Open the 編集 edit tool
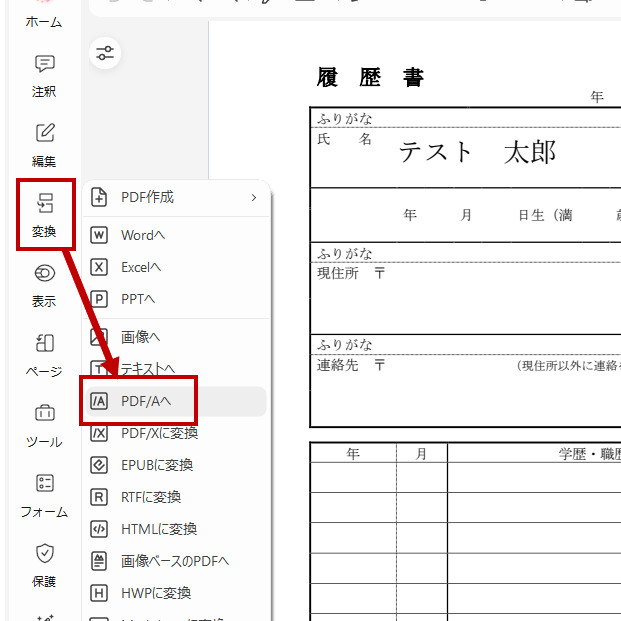Viewport: 621px width, 621px height. click(x=44, y=146)
